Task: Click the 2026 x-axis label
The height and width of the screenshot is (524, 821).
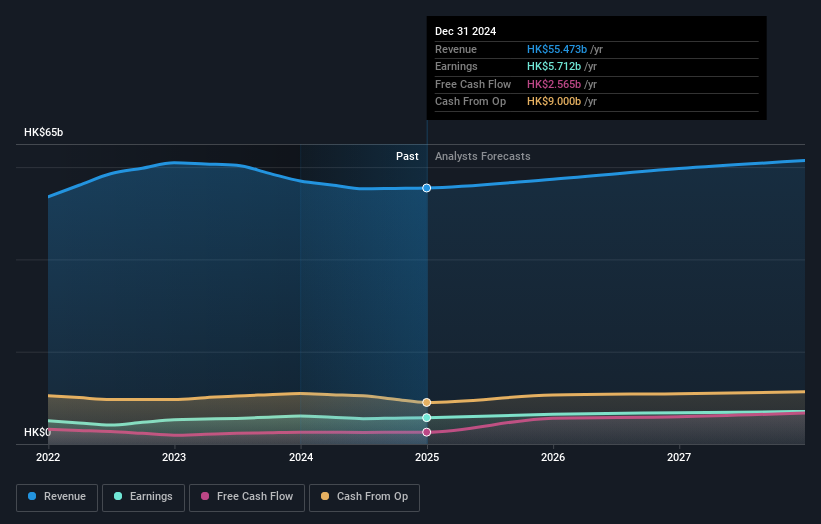Action: pos(553,458)
